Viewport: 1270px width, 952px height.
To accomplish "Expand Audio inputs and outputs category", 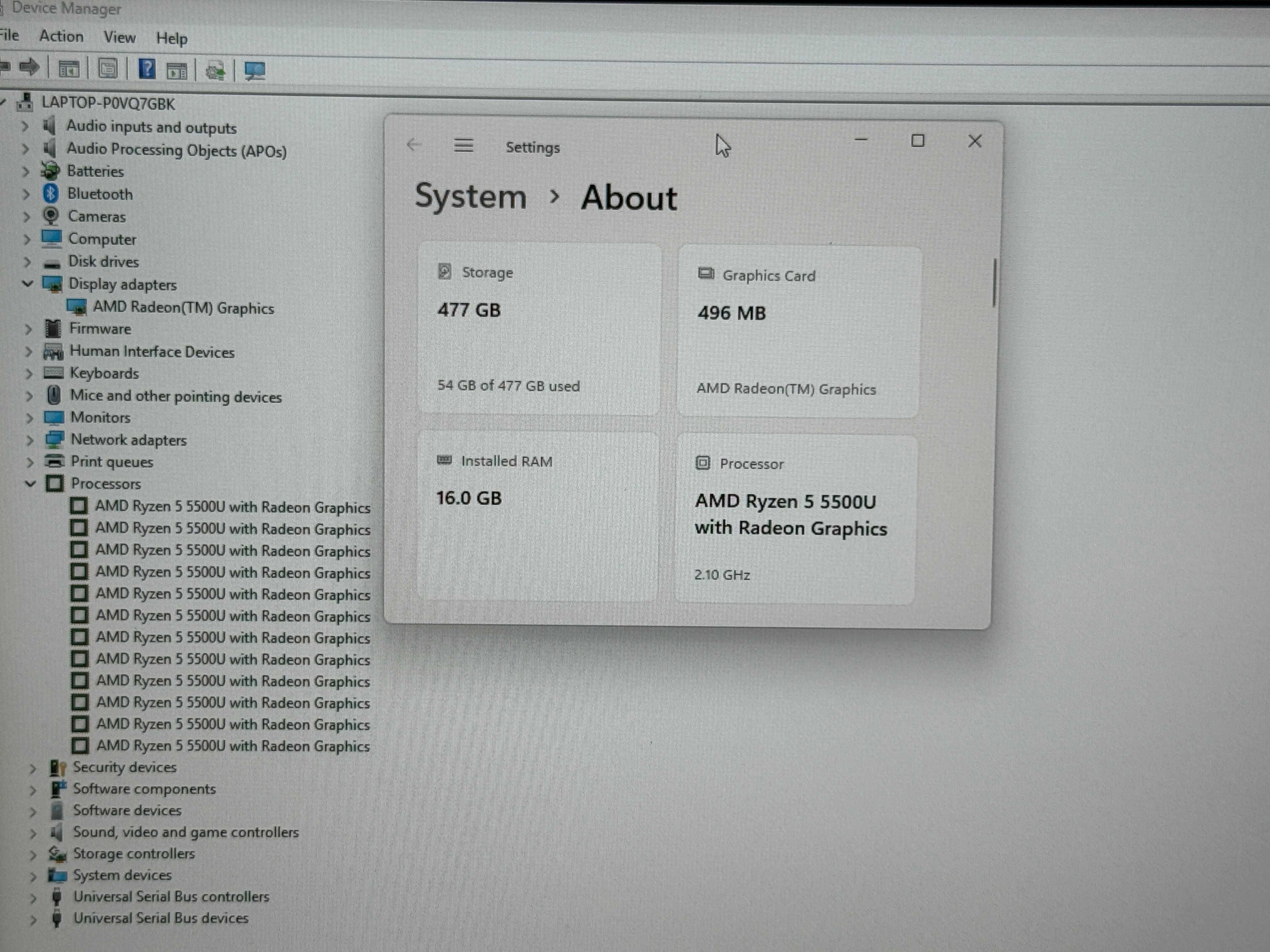I will pyautogui.click(x=25, y=126).
